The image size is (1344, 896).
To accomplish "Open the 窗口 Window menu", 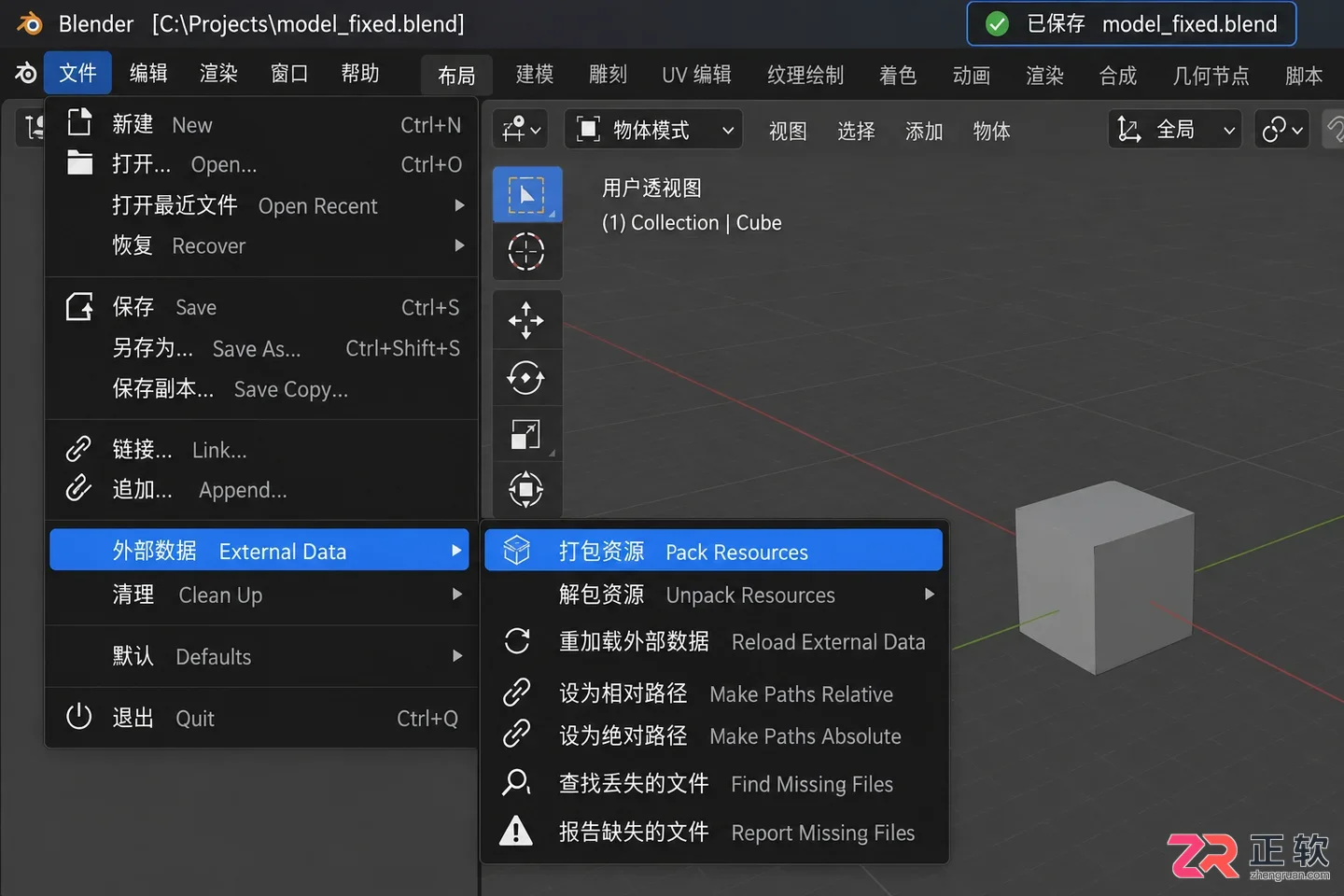I will click(x=289, y=73).
